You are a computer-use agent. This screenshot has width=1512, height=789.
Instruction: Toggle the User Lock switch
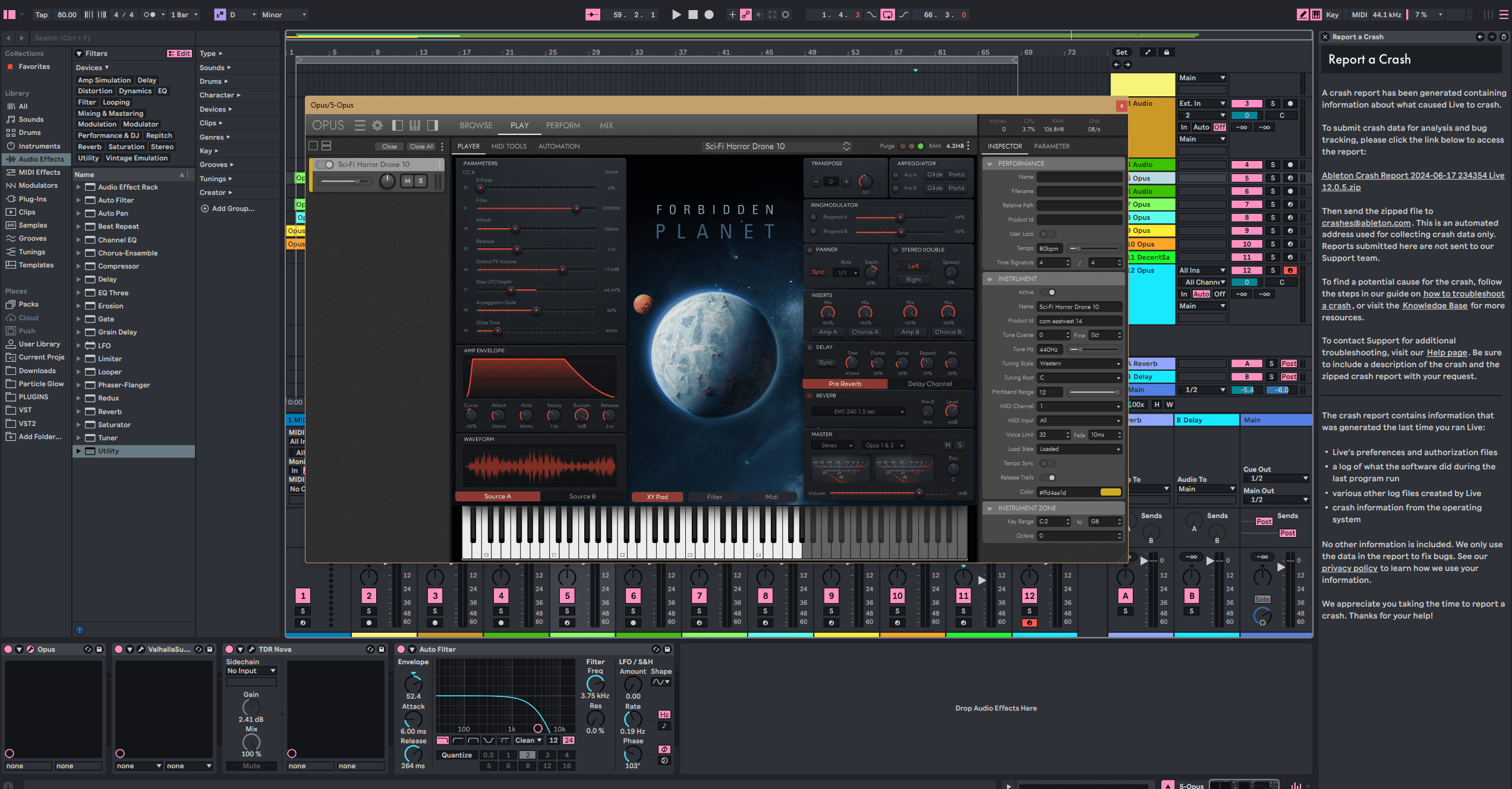pos(1047,234)
